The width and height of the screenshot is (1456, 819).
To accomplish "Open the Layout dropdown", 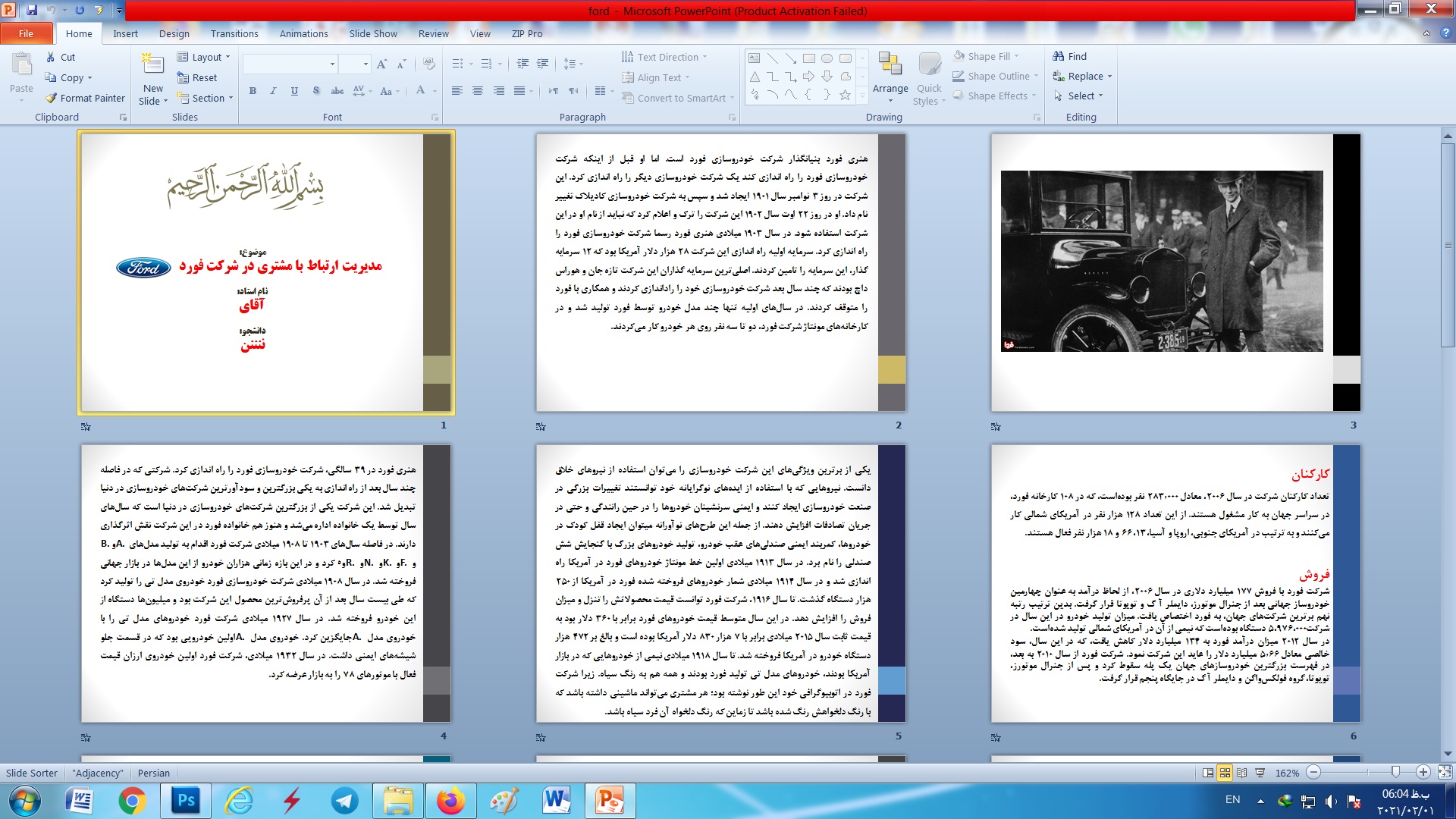I will [x=203, y=57].
